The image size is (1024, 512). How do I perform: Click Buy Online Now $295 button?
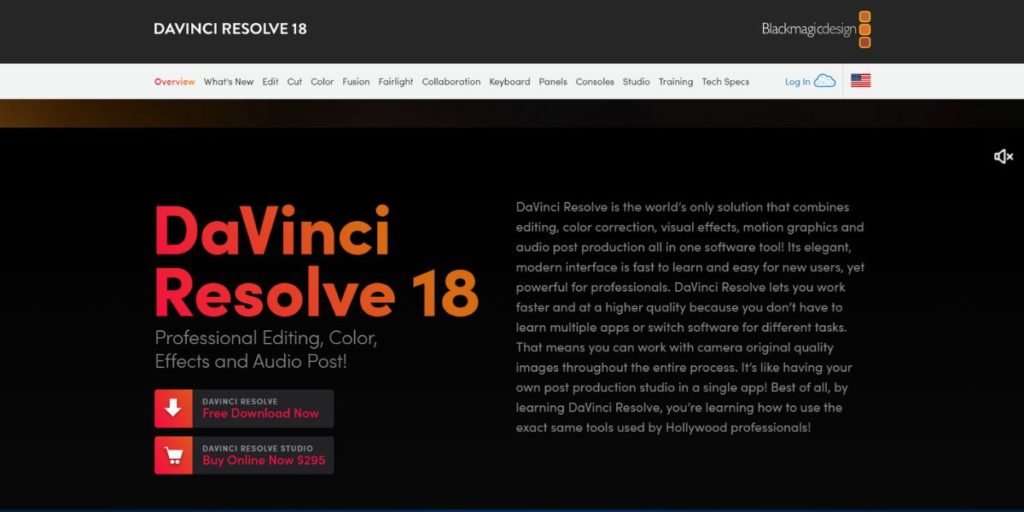[x=244, y=455]
